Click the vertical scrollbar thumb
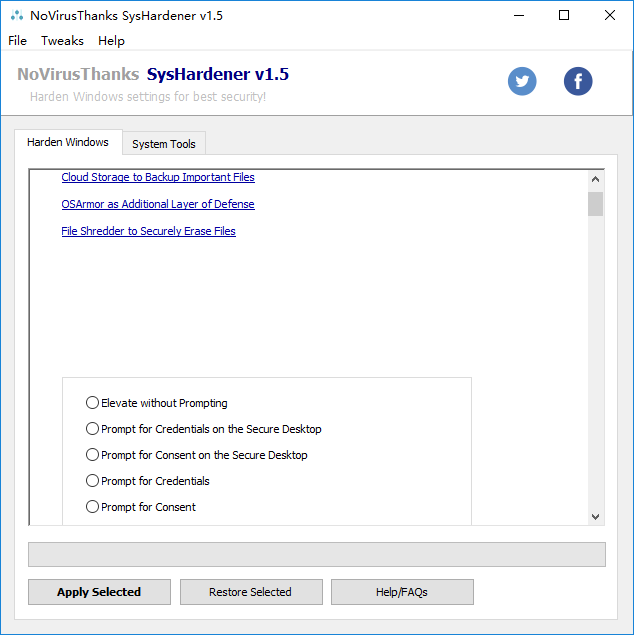The height and width of the screenshot is (635, 634). tap(595, 204)
